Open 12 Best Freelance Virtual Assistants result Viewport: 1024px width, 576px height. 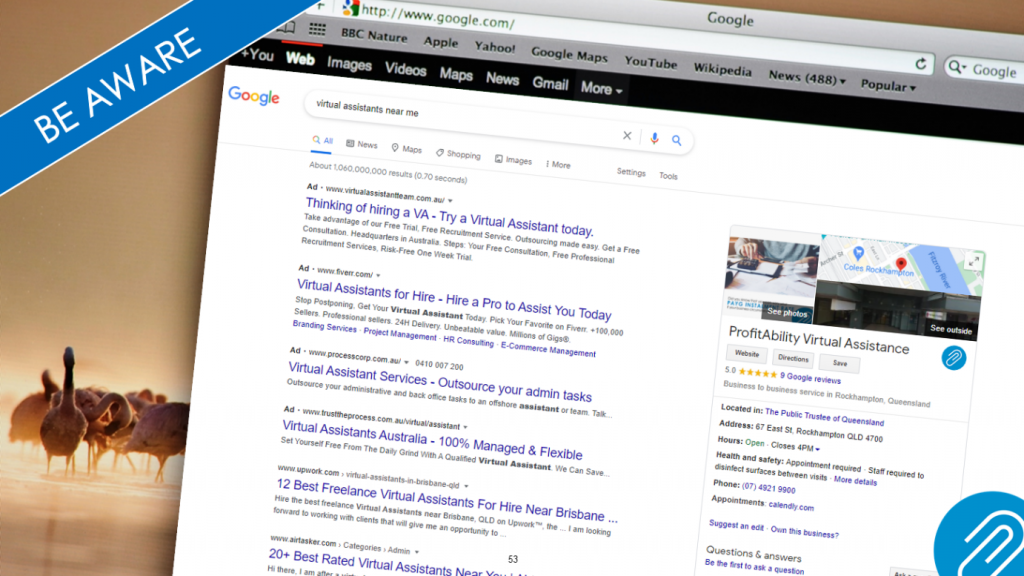tap(447, 501)
